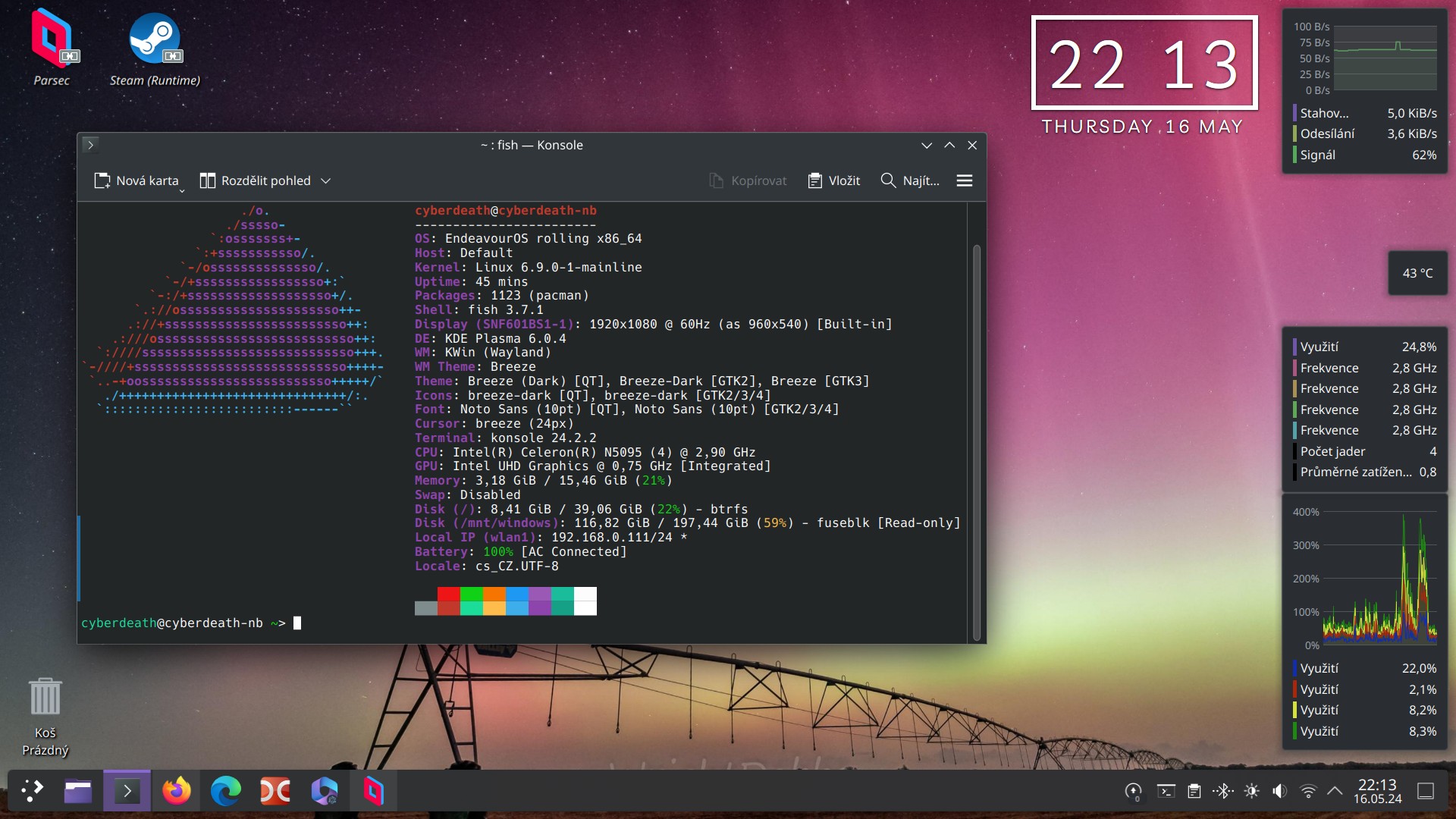Click the red color block in terminal palette
The width and height of the screenshot is (1456, 819).
coord(448,594)
